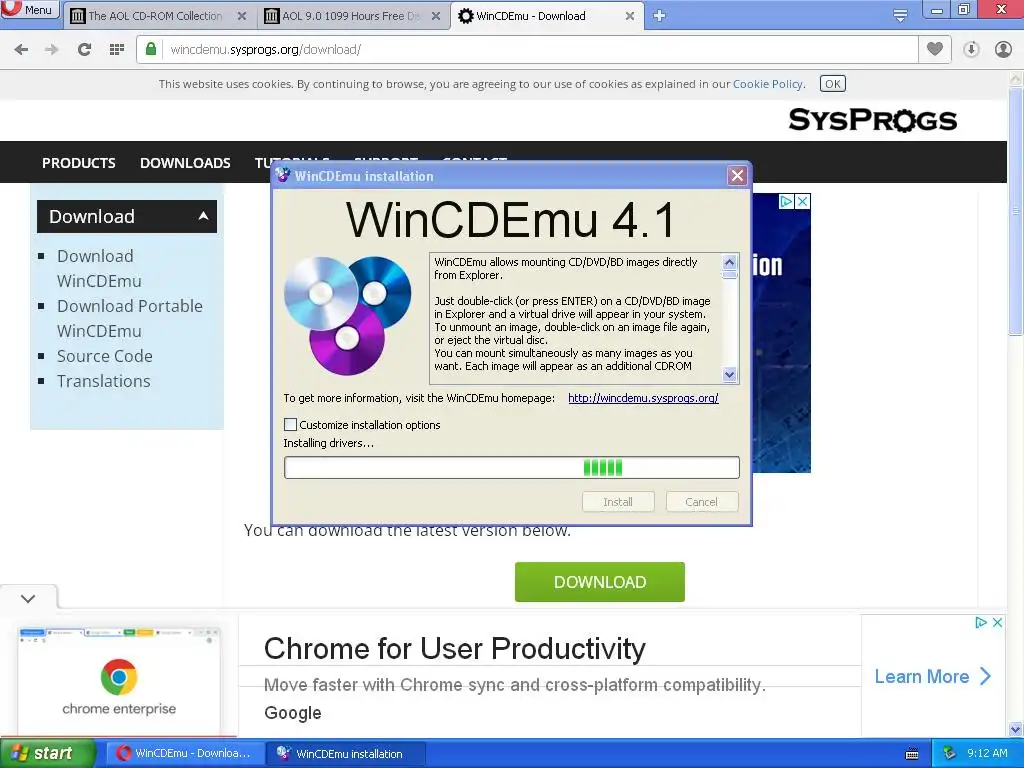The height and width of the screenshot is (768, 1024).
Task: Open the Cookie Policy link
Action: click(x=768, y=84)
